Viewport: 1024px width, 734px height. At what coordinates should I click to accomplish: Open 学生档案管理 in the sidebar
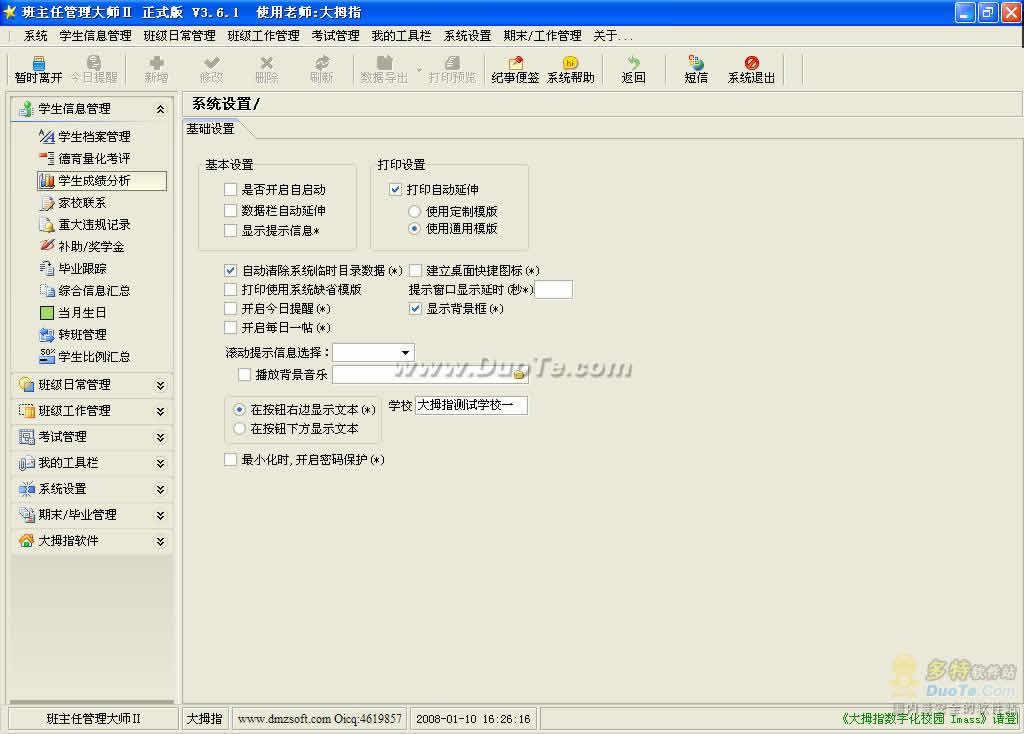[x=94, y=137]
